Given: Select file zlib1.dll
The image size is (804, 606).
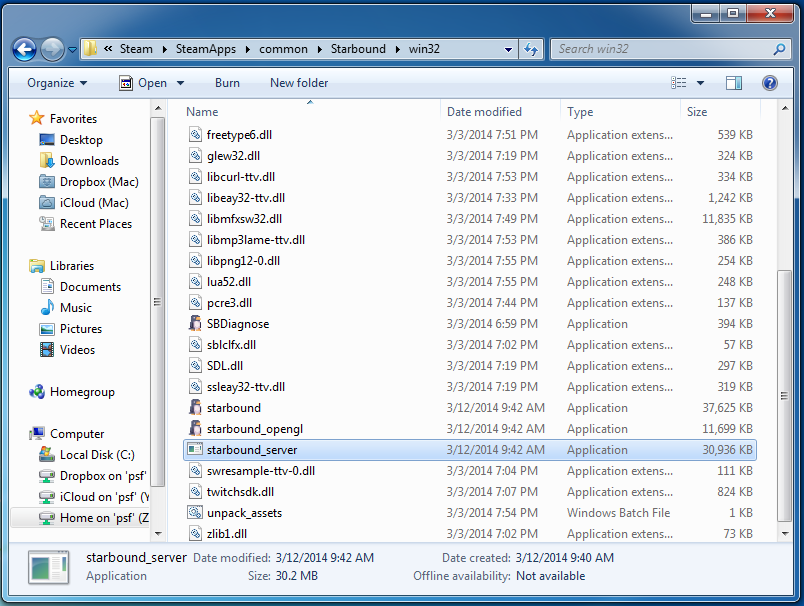Looking at the screenshot, I should pyautogui.click(x=227, y=534).
